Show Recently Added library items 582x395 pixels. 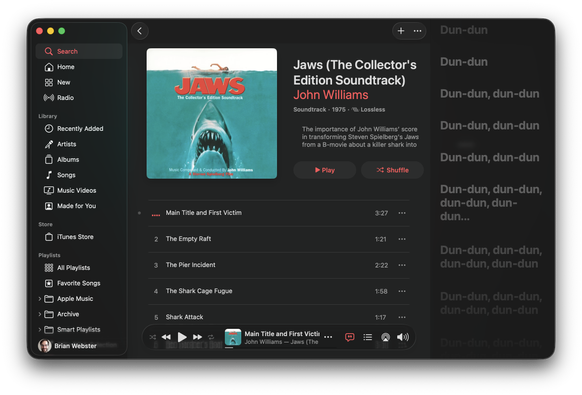tap(79, 128)
